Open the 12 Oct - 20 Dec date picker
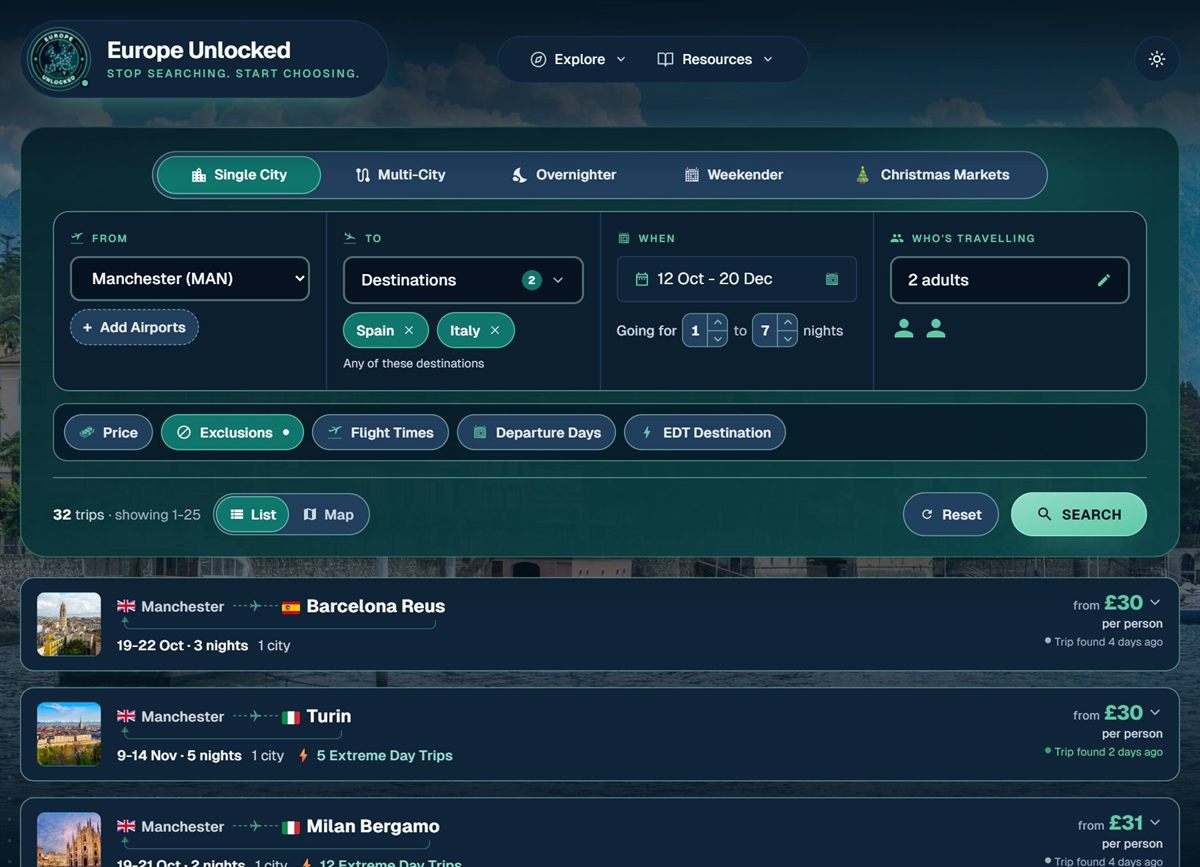 point(737,279)
